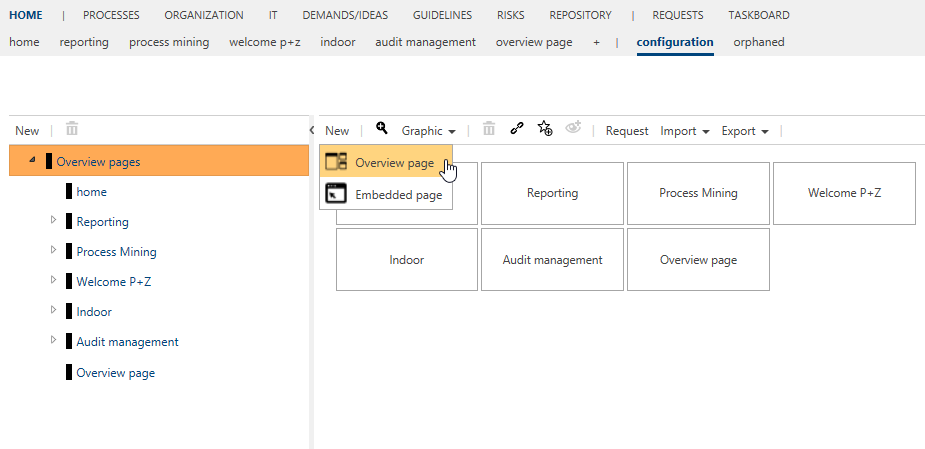Select Embedded page icon in New menu

(336, 193)
